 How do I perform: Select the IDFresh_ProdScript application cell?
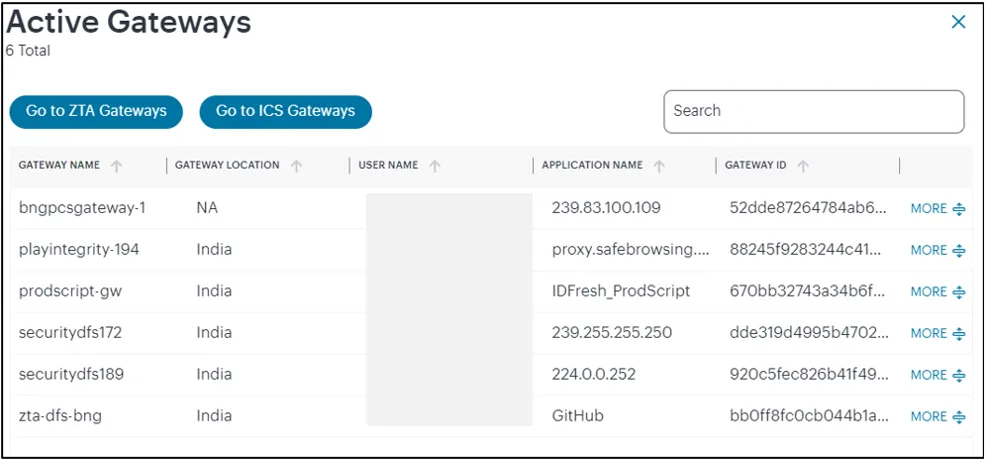(621, 291)
